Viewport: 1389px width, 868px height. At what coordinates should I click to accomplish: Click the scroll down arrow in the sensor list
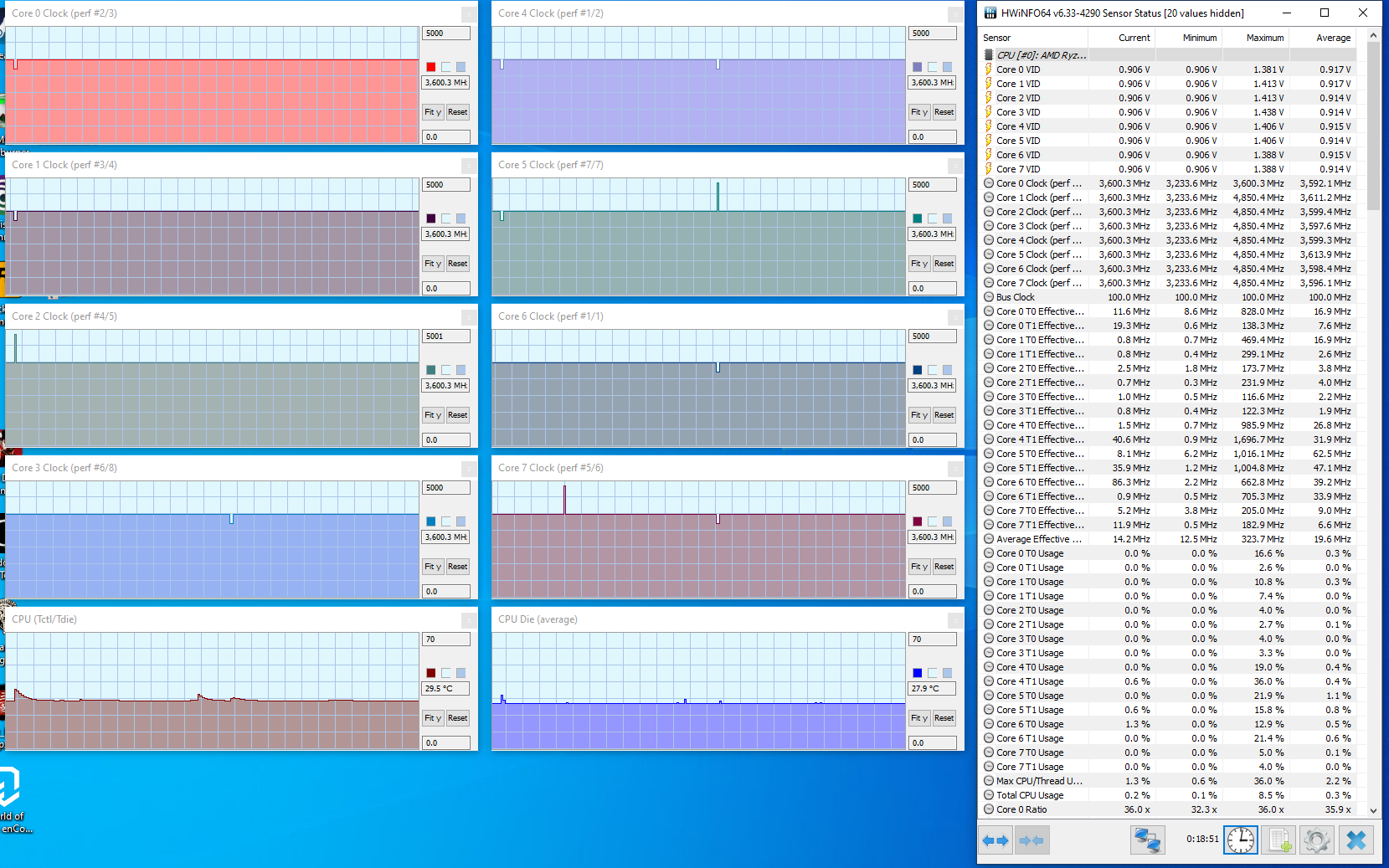(x=1373, y=810)
